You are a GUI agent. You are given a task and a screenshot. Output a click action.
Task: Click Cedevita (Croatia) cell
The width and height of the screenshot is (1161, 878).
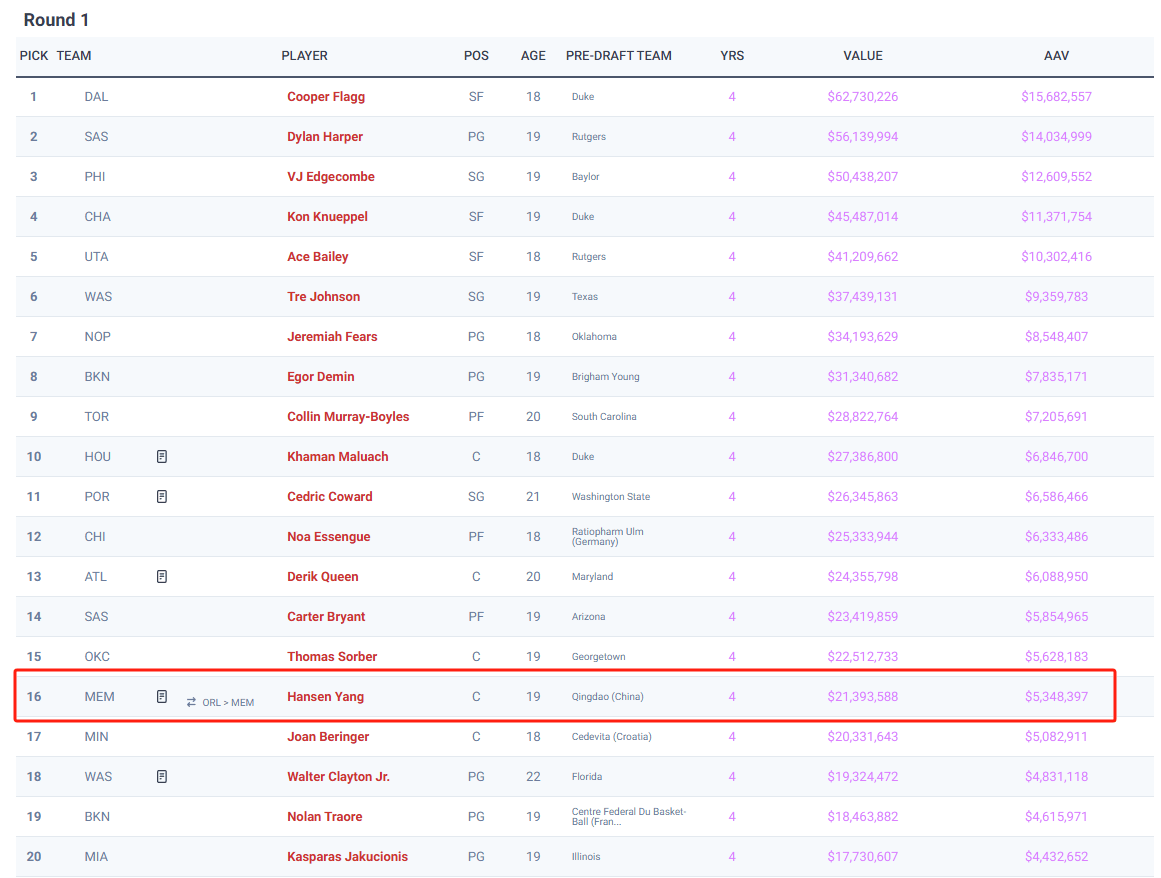(612, 737)
